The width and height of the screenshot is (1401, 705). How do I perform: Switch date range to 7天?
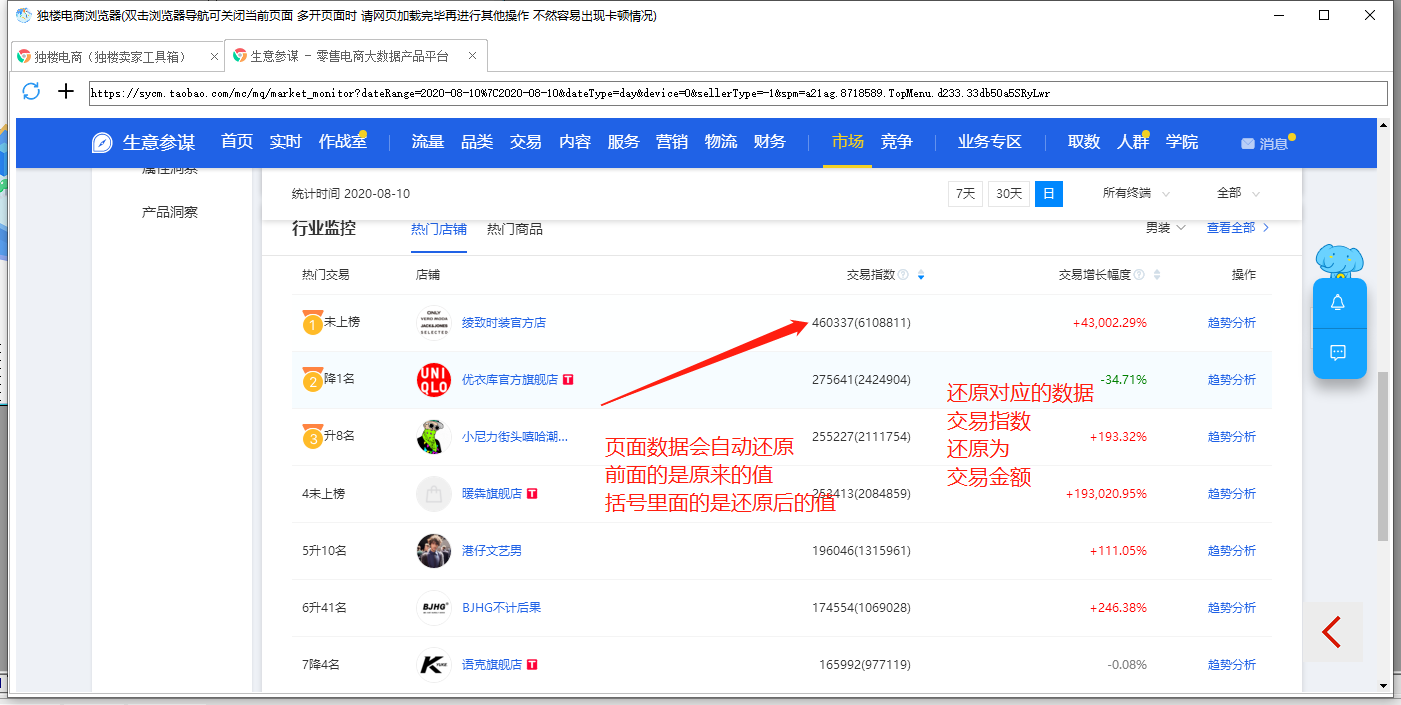pyautogui.click(x=965, y=194)
